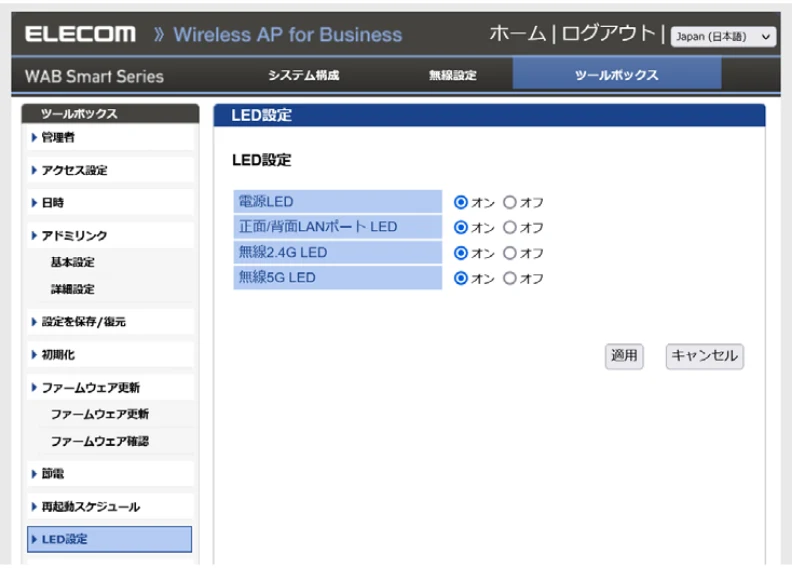Viewport: 792px width, 568px height.
Task: Switch to the システム構成 tab
Action: pyautogui.click(x=303, y=75)
